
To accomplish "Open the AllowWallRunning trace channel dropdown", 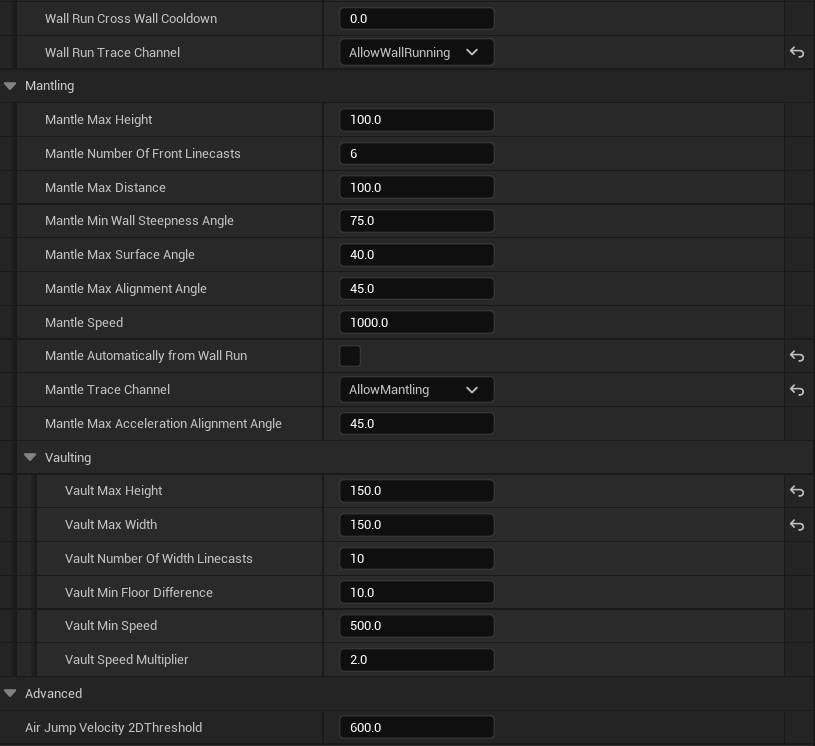I will [416, 53].
